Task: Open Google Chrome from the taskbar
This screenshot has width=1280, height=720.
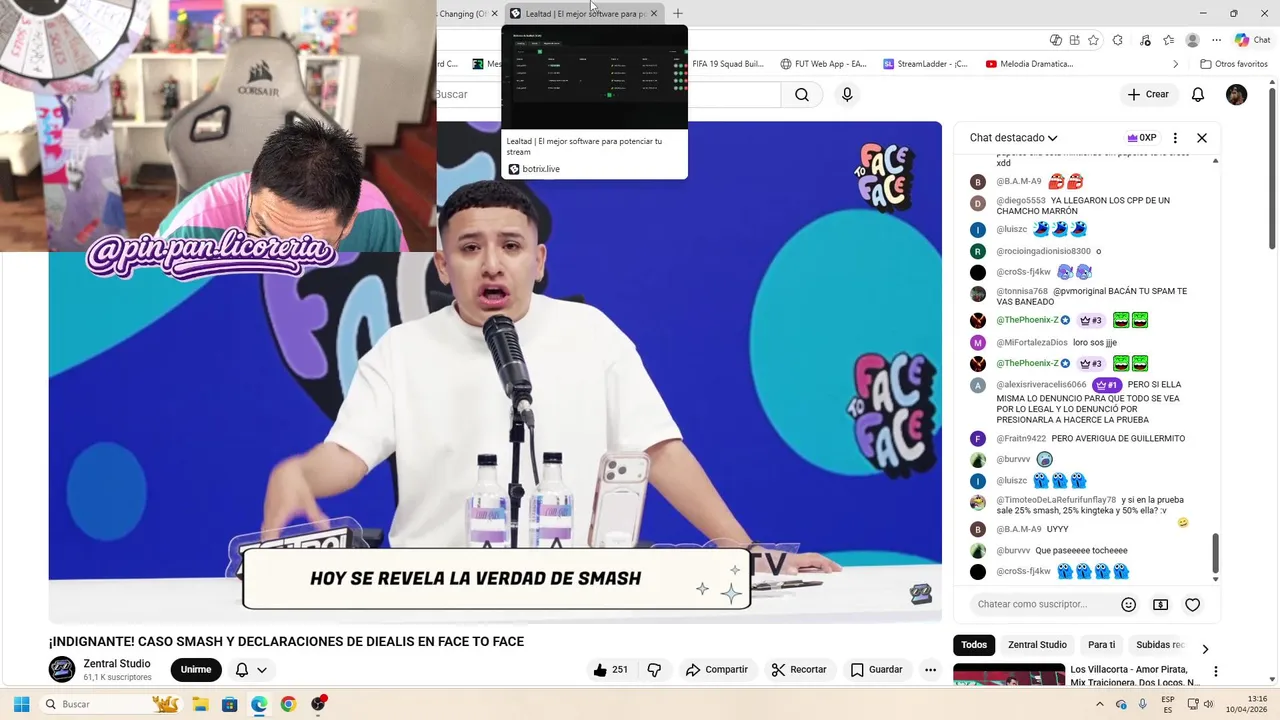Action: [288, 704]
